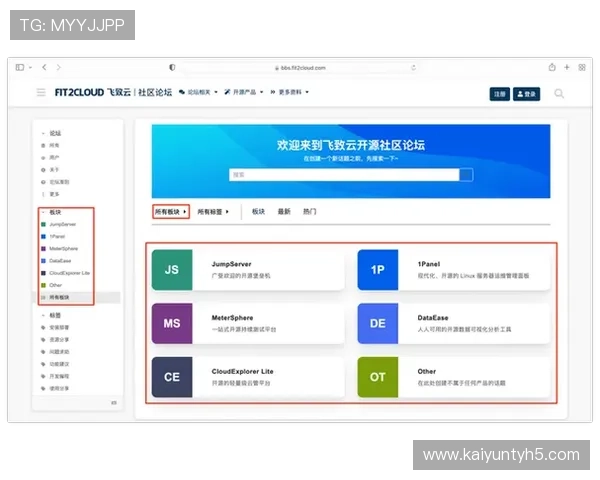The height and width of the screenshot is (480, 600).
Task: Select the 安装部署 tag in sidebar
Action: (x=55, y=328)
